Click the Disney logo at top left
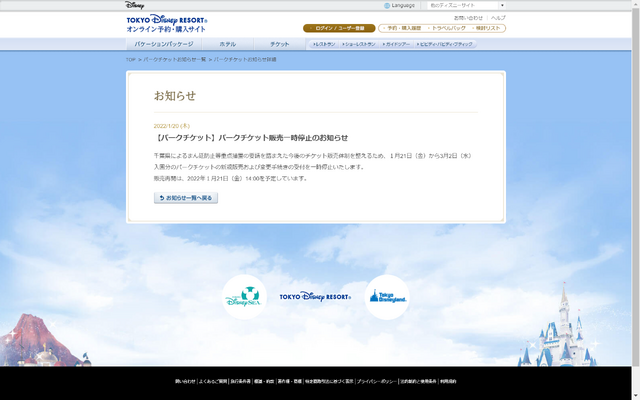The image size is (640, 400). pos(134,5)
